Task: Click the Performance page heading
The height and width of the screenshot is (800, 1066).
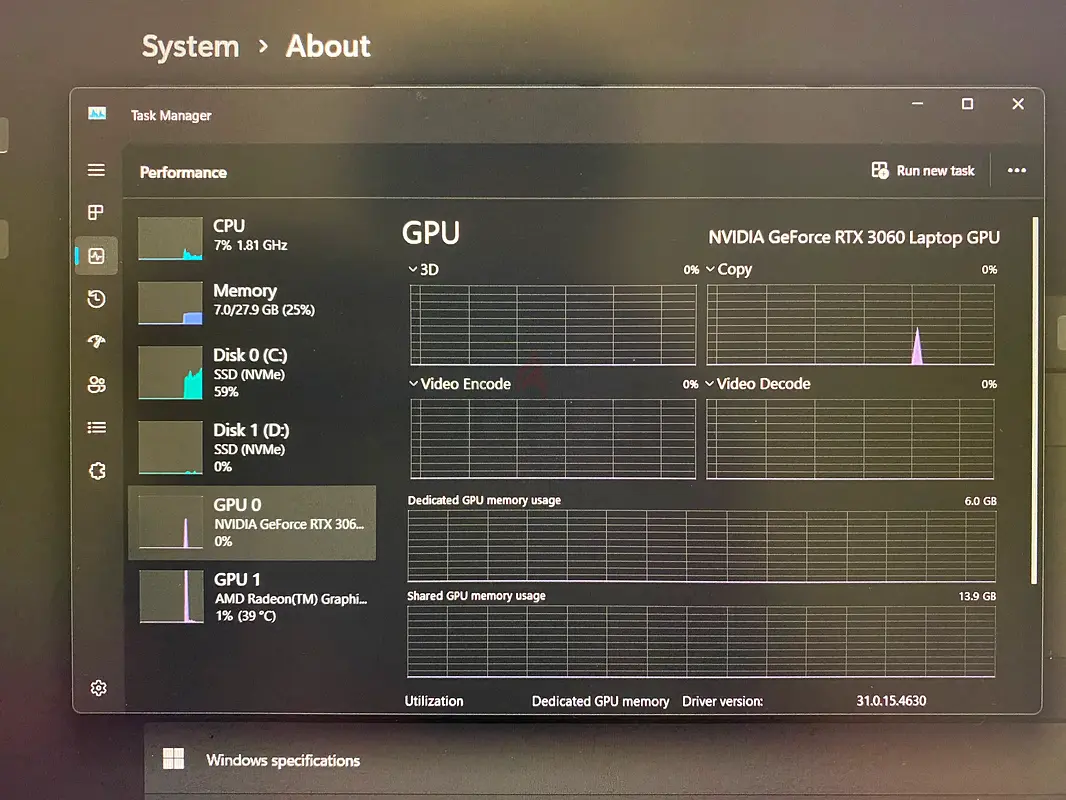Action: click(x=183, y=173)
